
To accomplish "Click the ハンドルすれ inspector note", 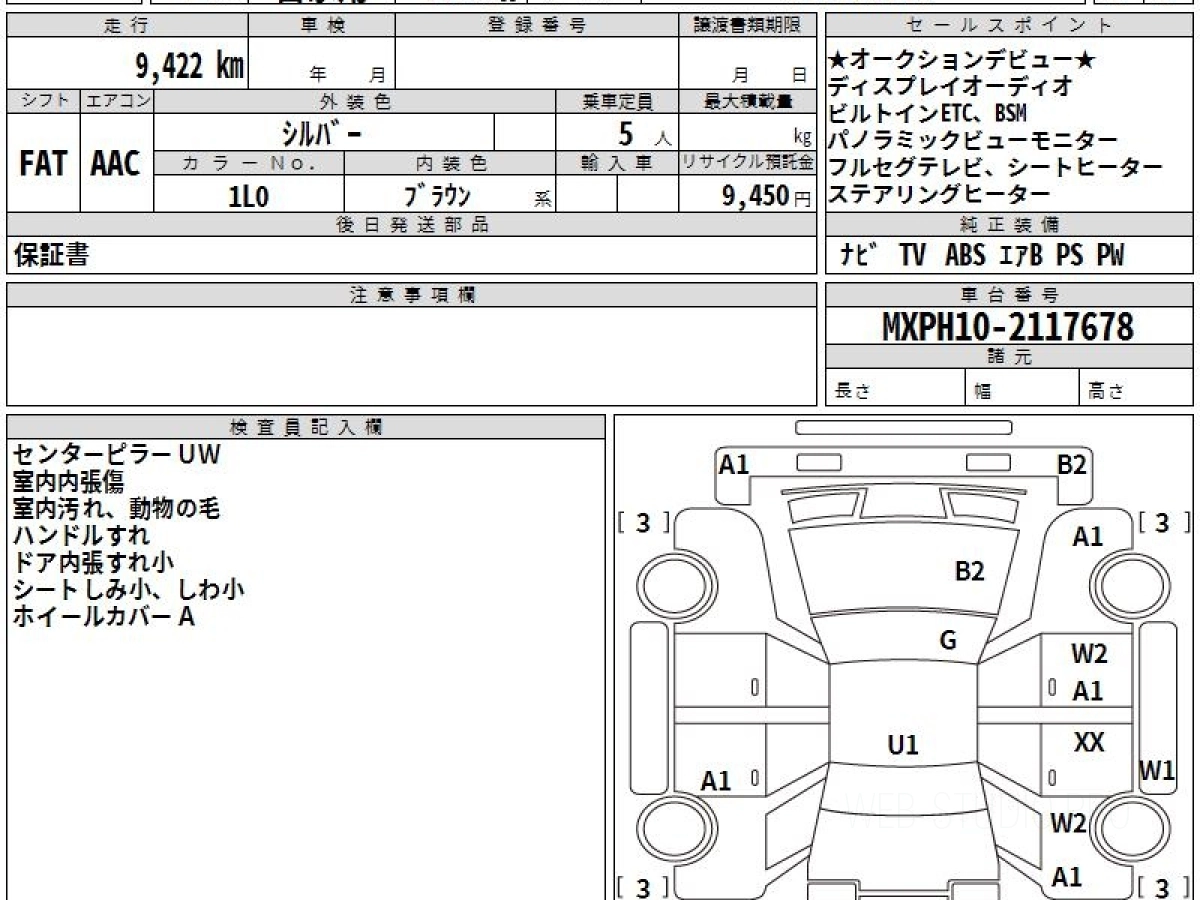I will (80, 536).
